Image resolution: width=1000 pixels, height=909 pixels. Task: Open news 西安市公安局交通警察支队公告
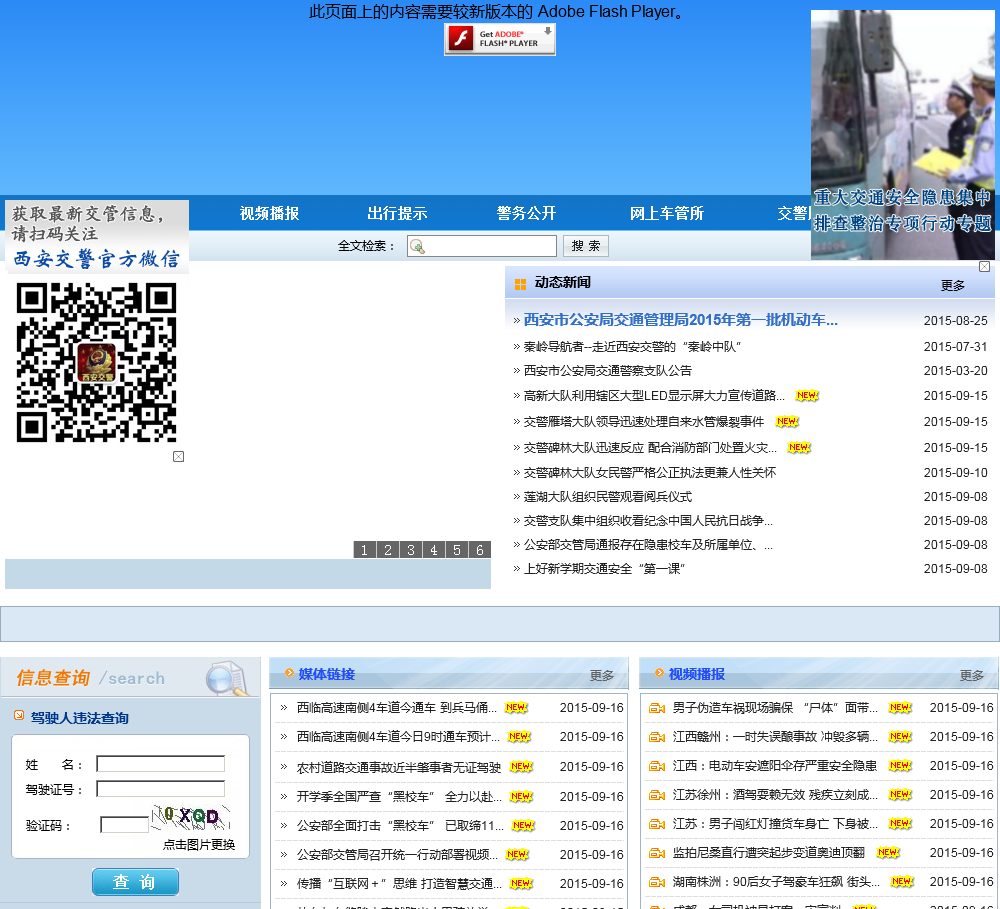pyautogui.click(x=607, y=371)
